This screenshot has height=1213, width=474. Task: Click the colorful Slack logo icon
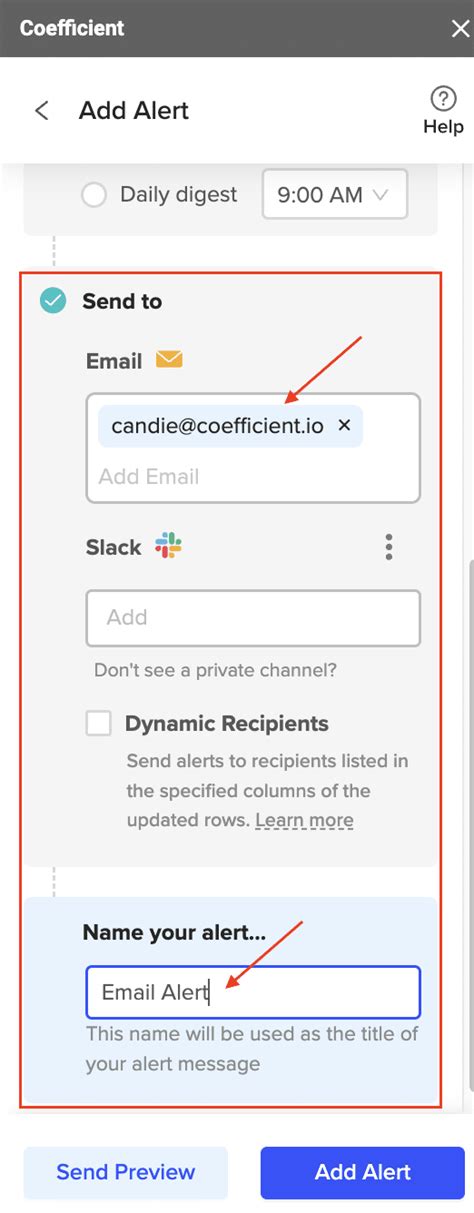click(168, 546)
